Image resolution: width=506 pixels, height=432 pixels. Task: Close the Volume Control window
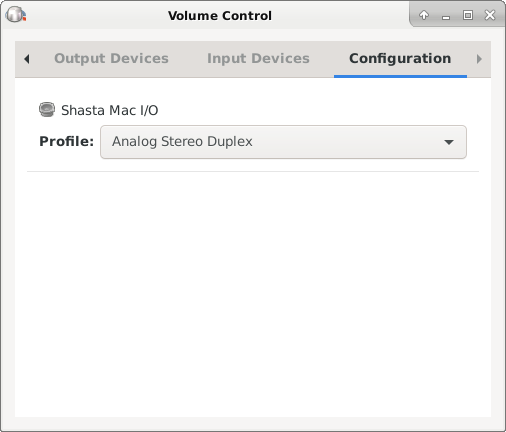(x=490, y=15)
